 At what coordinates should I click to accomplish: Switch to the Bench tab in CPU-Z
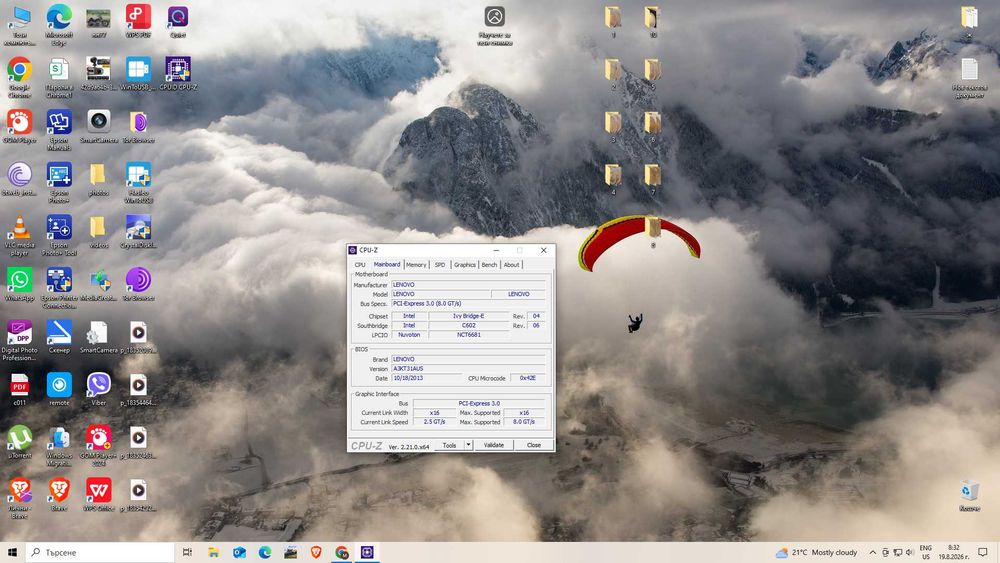click(x=489, y=265)
